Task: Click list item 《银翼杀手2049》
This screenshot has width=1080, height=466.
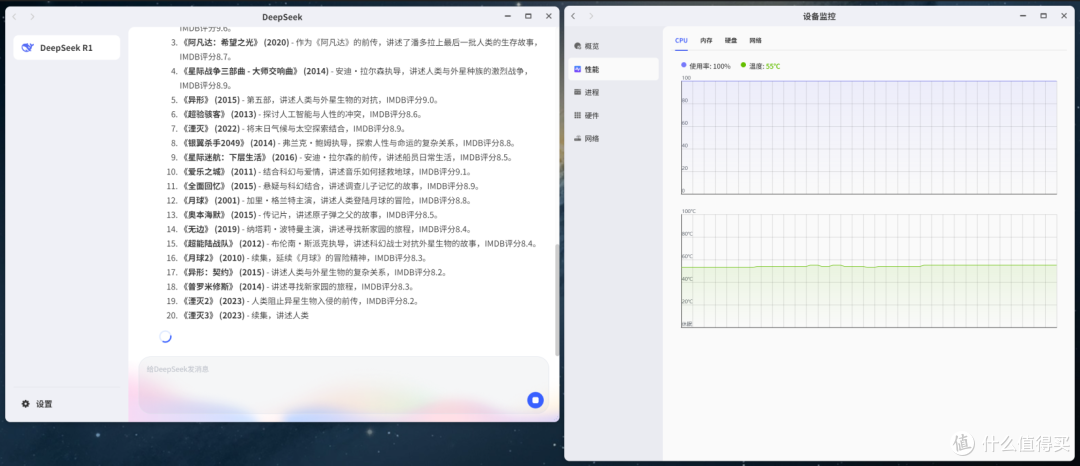Action: [342, 143]
